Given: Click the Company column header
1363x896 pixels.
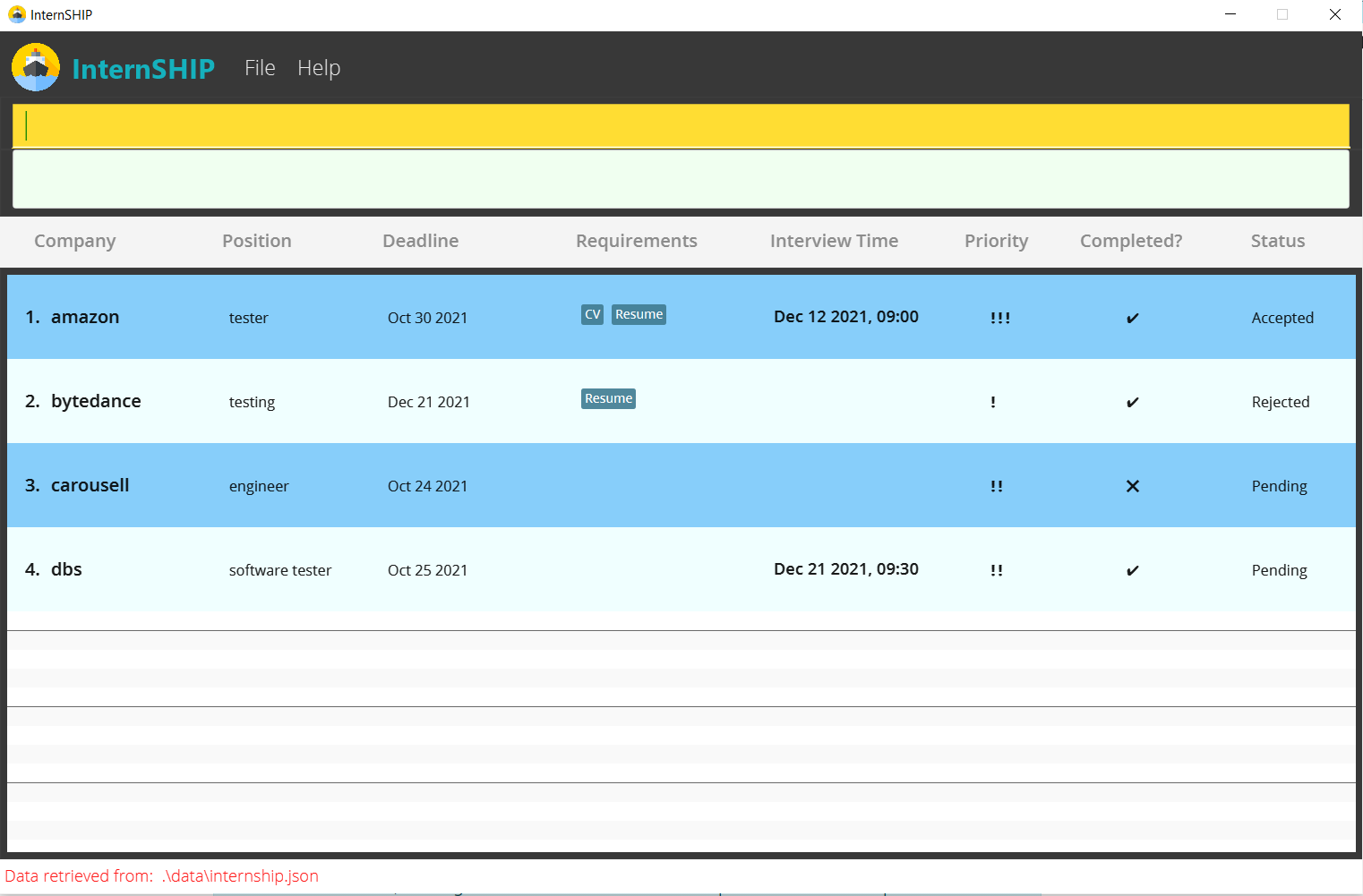Looking at the screenshot, I should point(75,241).
